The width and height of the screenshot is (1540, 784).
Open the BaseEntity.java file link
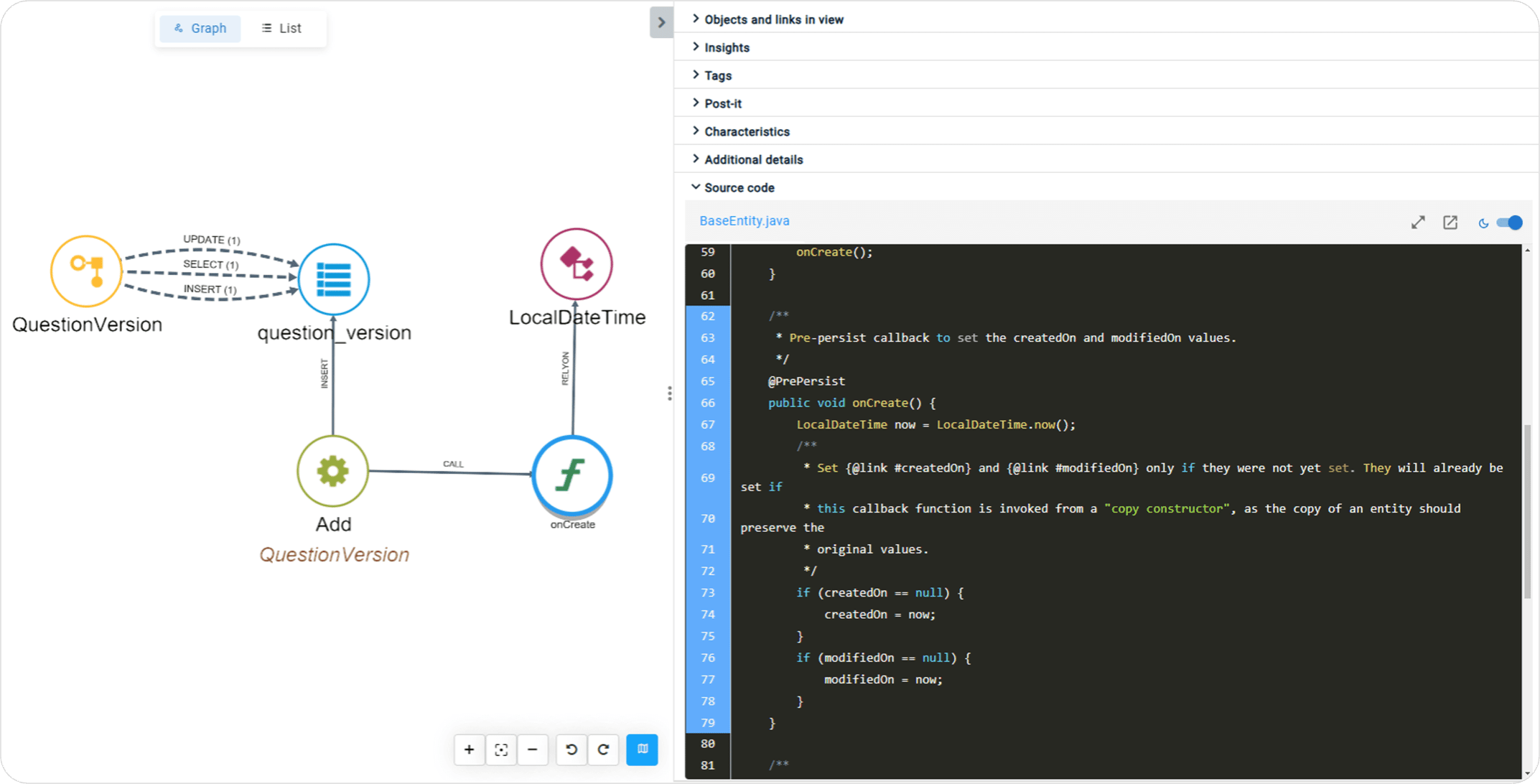pyautogui.click(x=745, y=221)
